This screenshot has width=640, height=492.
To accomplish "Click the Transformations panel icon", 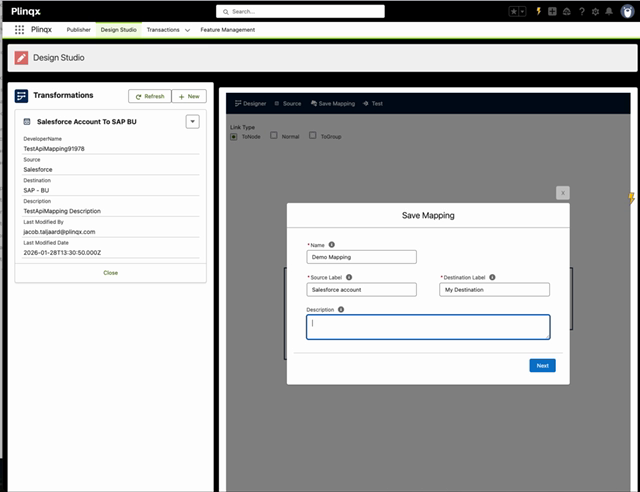I will point(21,96).
